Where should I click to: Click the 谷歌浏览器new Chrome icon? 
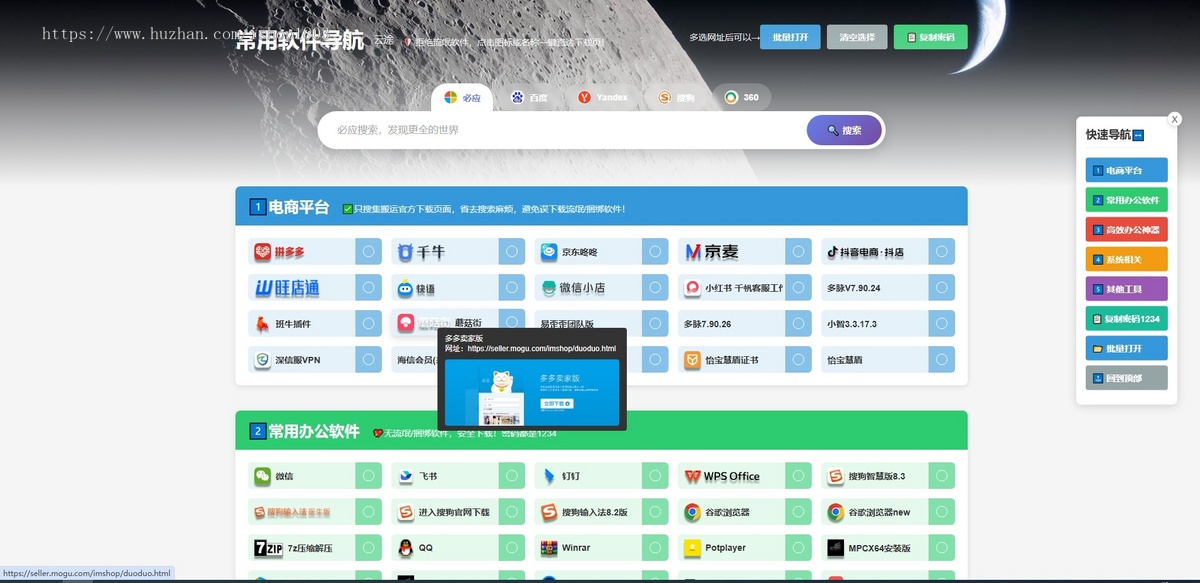836,512
